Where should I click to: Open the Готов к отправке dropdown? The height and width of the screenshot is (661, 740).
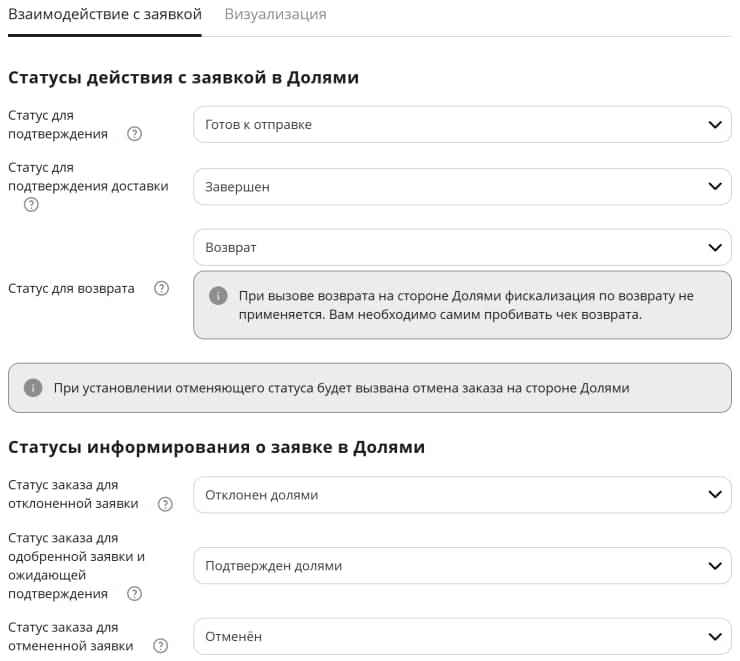[x=462, y=125]
